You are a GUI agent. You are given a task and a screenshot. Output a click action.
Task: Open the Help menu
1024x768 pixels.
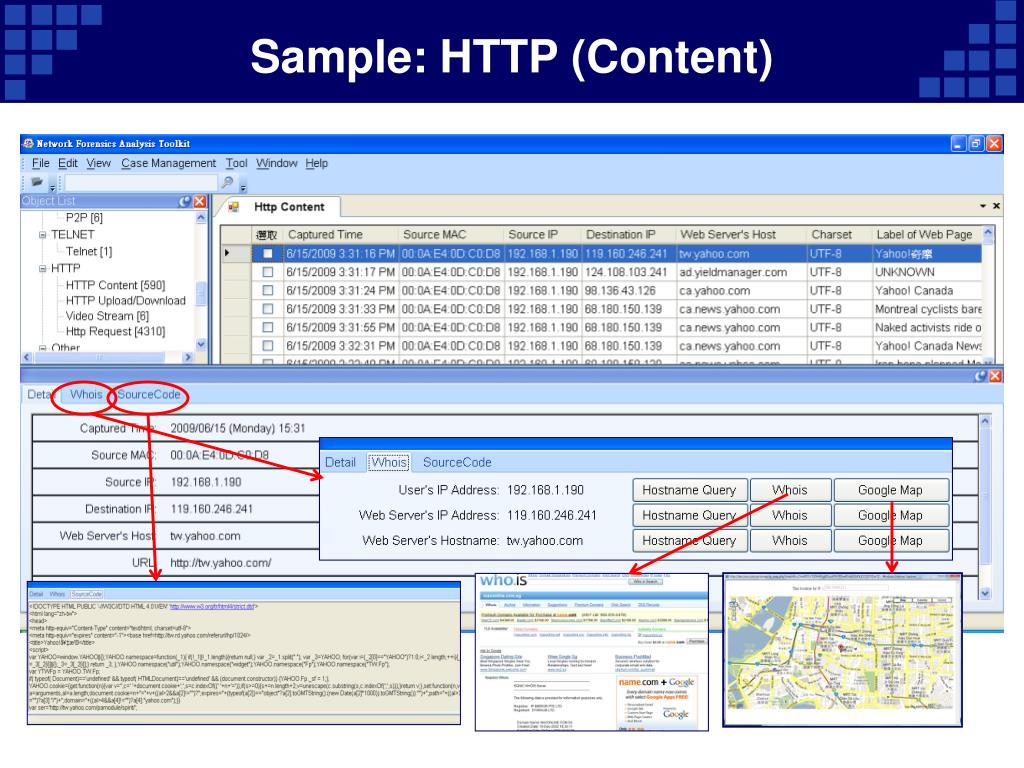click(x=317, y=163)
